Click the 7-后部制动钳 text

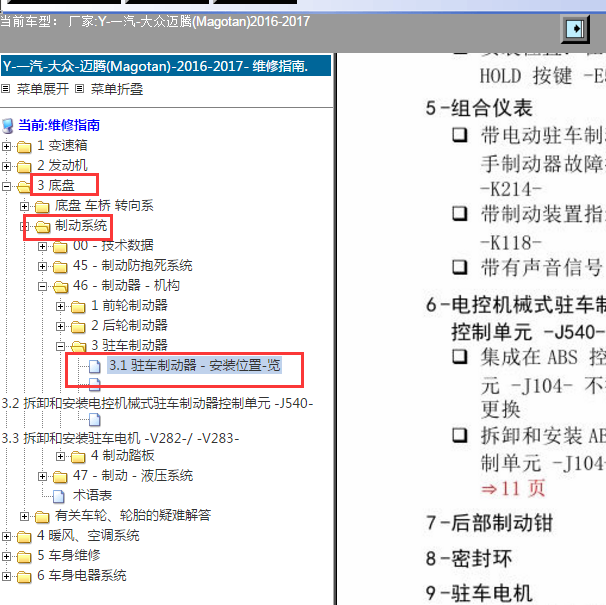click(x=489, y=523)
